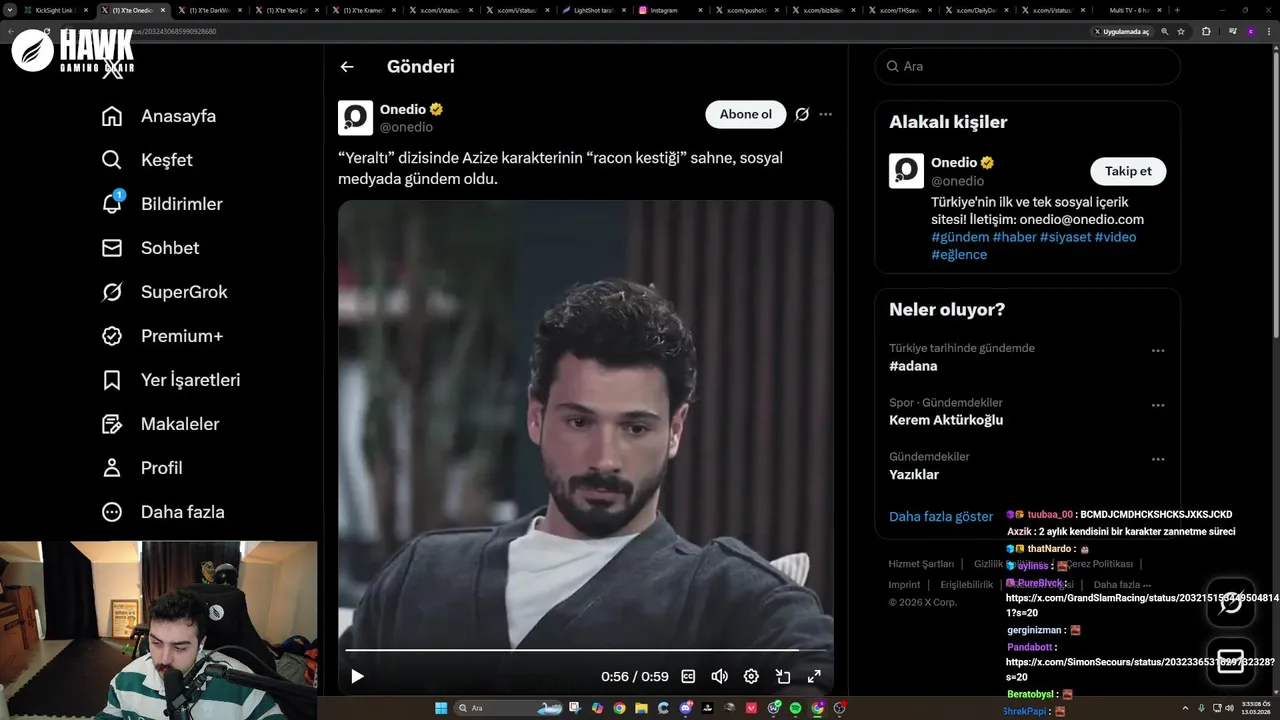Click the Grok icon on the post
1280x720 pixels.
[x=802, y=114]
